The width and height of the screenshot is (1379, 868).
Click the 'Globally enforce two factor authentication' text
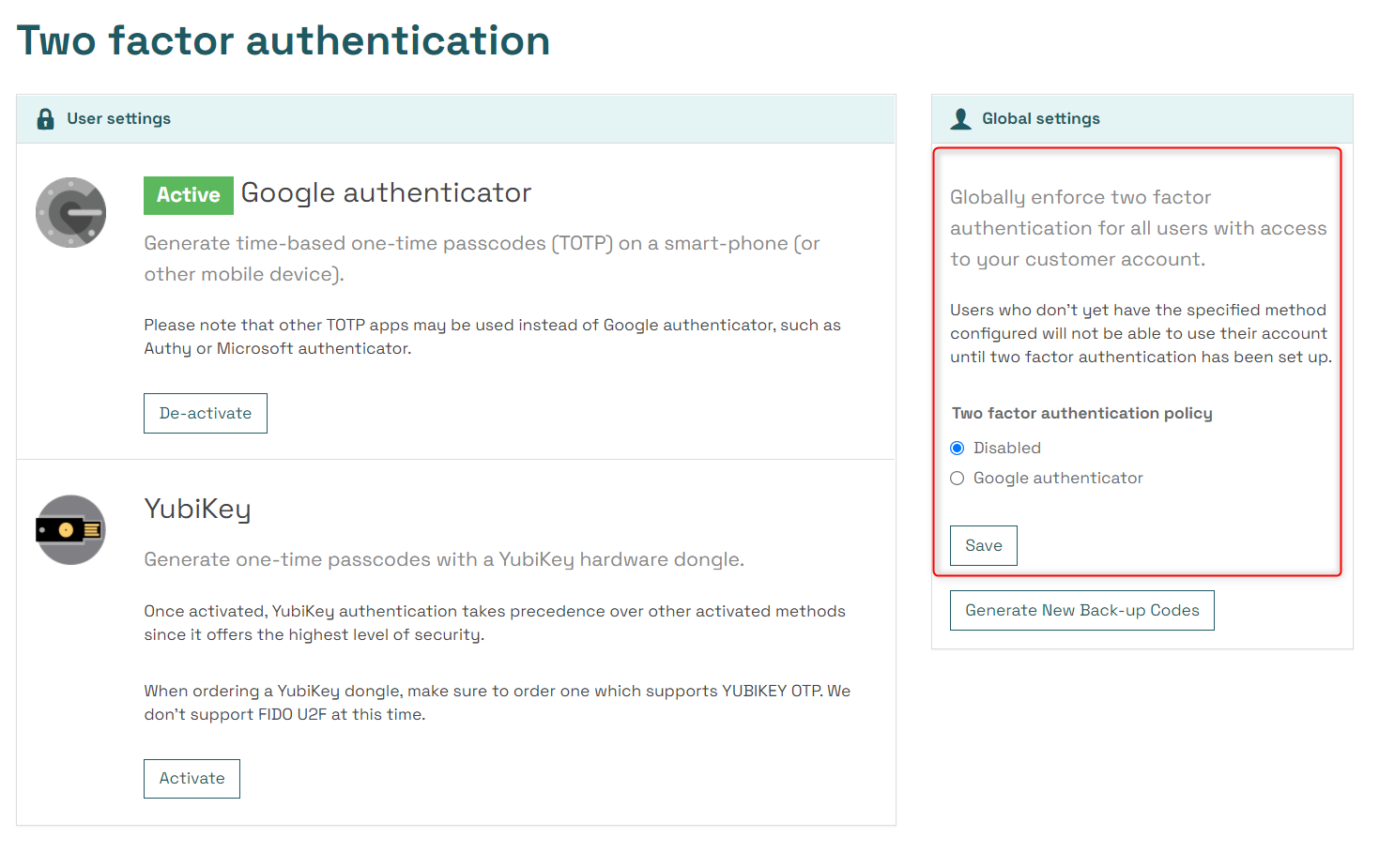tap(1139, 229)
